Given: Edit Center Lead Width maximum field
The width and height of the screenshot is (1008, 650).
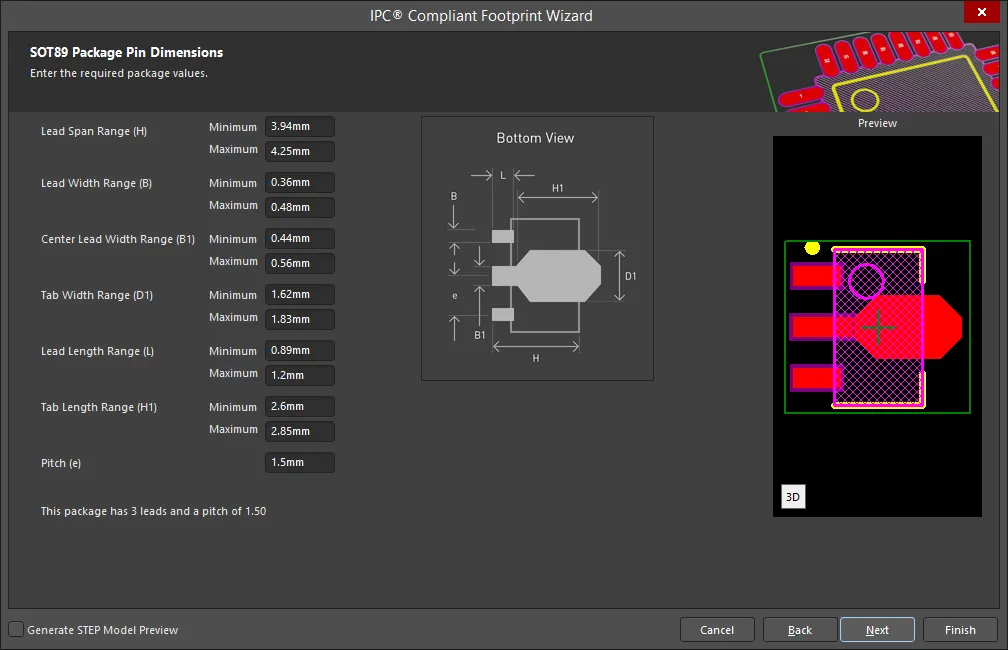Looking at the screenshot, I should pos(300,263).
